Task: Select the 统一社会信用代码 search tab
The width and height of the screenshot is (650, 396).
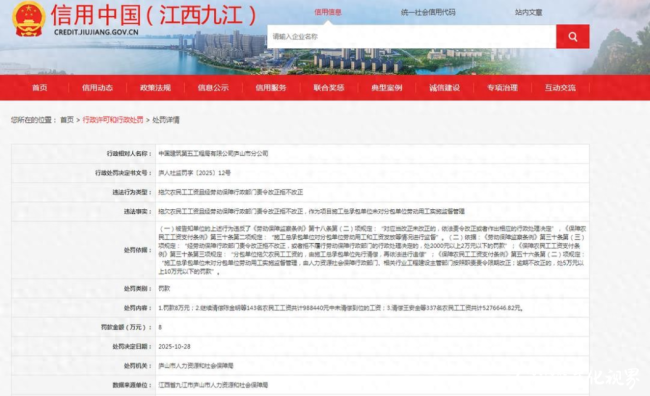Action: 428,12
